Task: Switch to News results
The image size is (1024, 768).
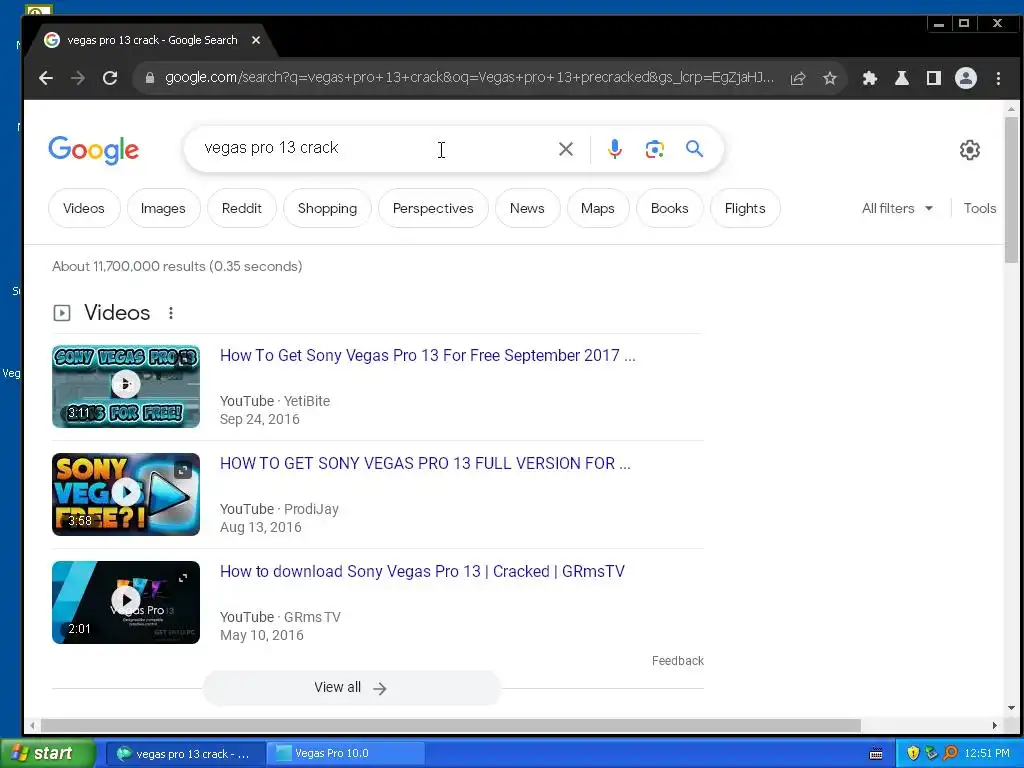Action: (x=527, y=208)
